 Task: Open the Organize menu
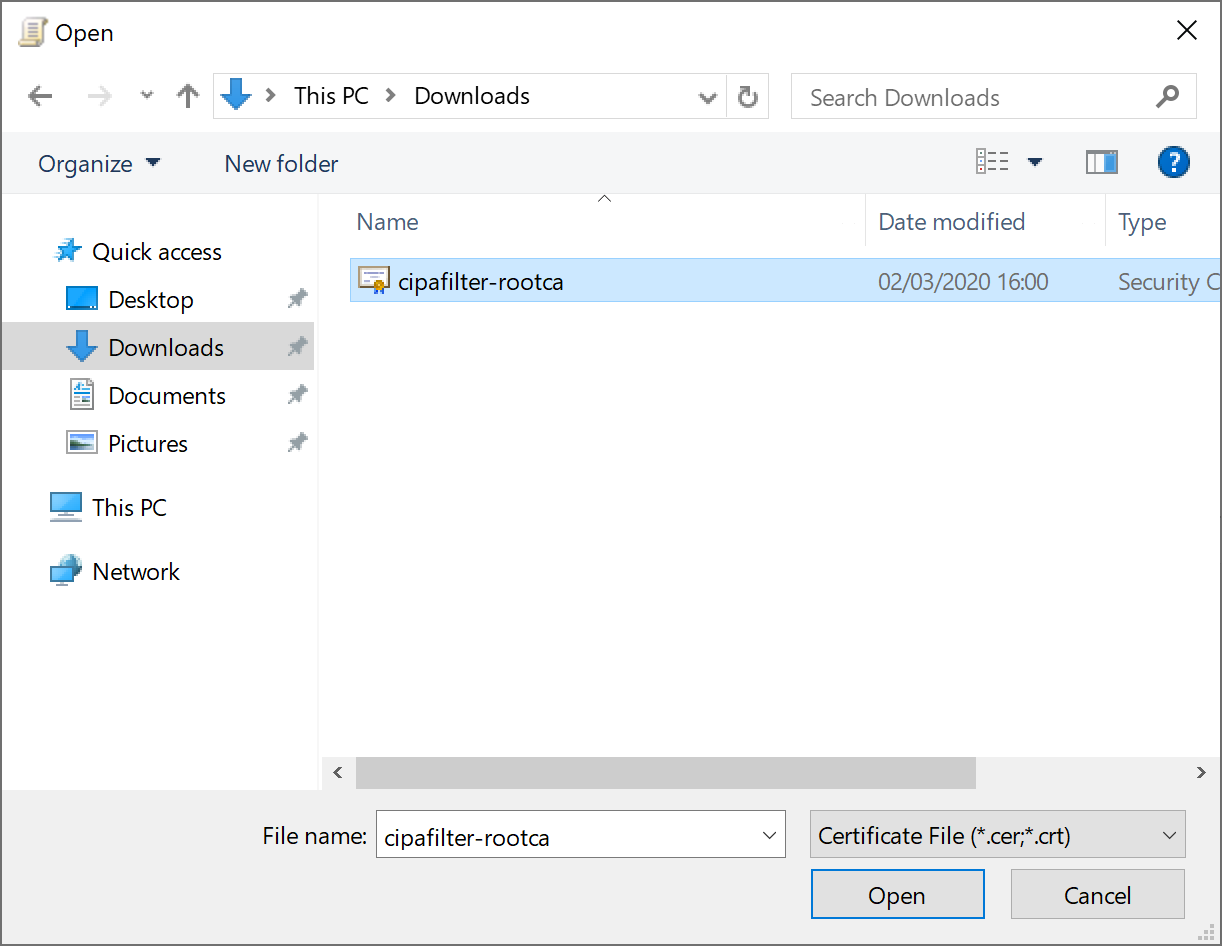pyautogui.click(x=98, y=164)
